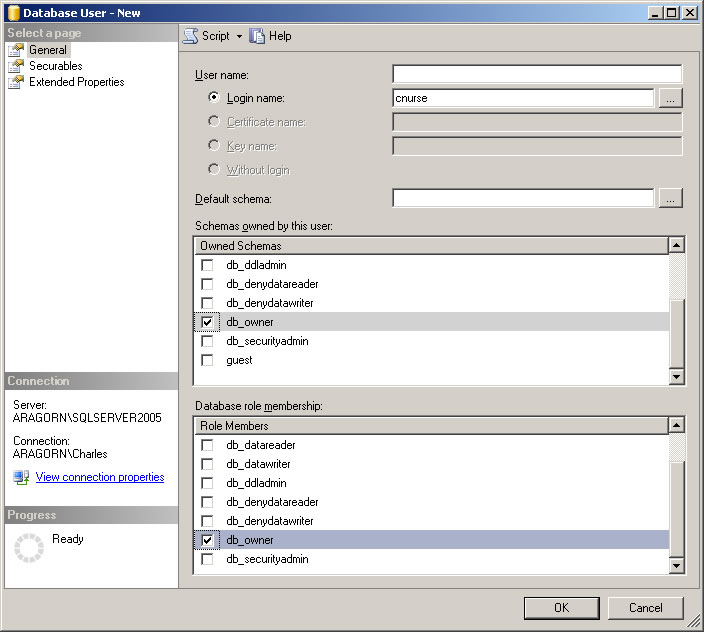Viewport: 704px width, 632px height.
Task: Click View connection properties link
Action: coord(100,478)
